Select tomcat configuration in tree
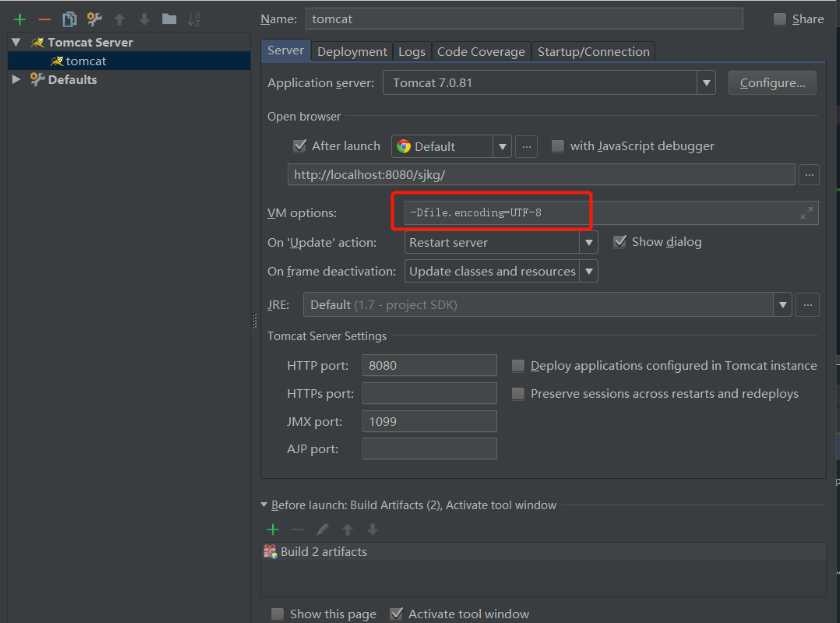Screen dimensions: 840x623 click(x=129, y=61)
